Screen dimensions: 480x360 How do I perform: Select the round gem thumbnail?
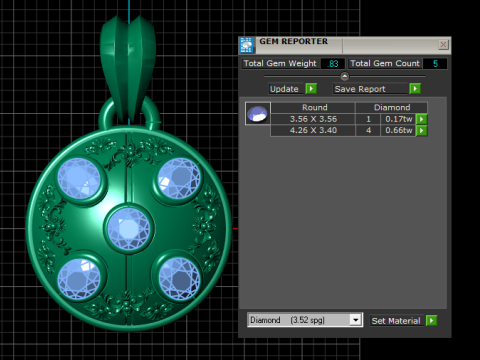click(x=258, y=113)
